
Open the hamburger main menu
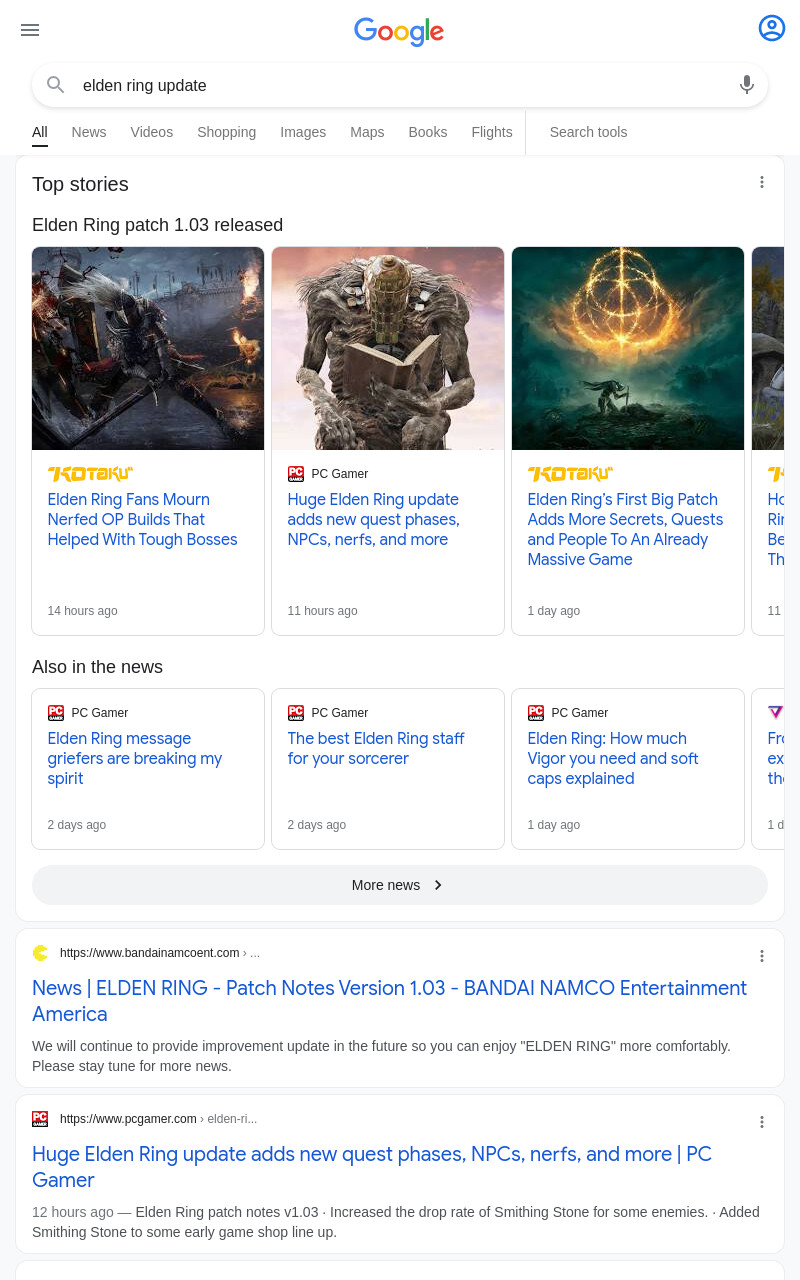click(30, 30)
